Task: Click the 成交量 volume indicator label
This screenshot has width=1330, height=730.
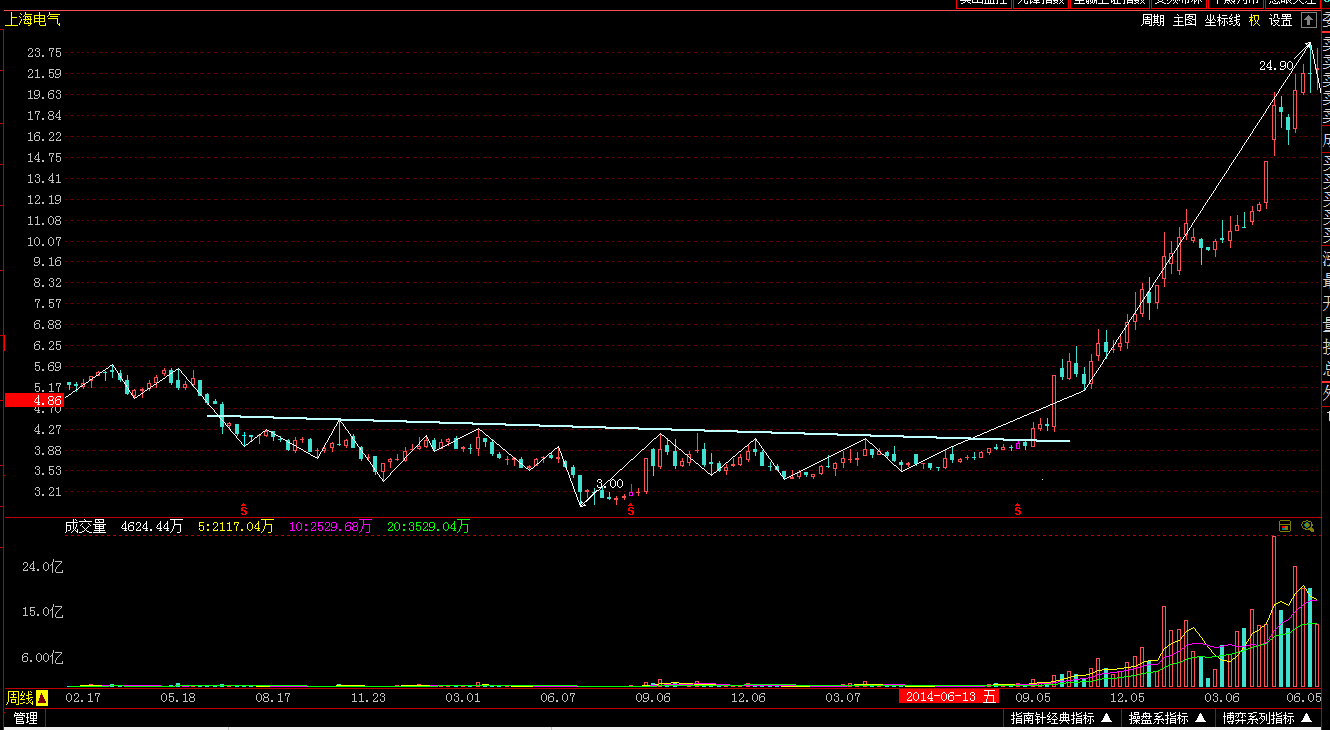Action: (86, 526)
